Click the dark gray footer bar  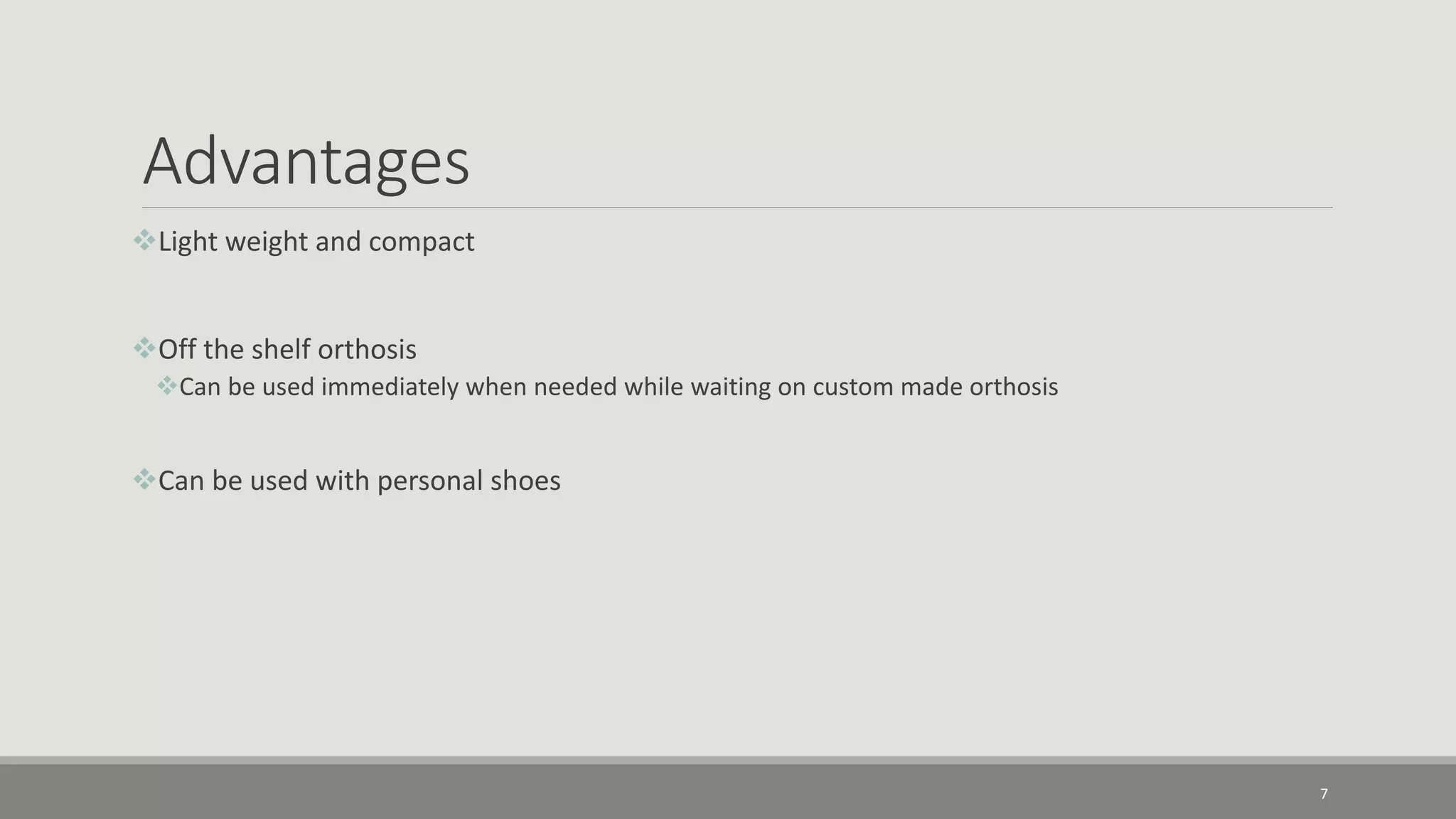(728, 792)
